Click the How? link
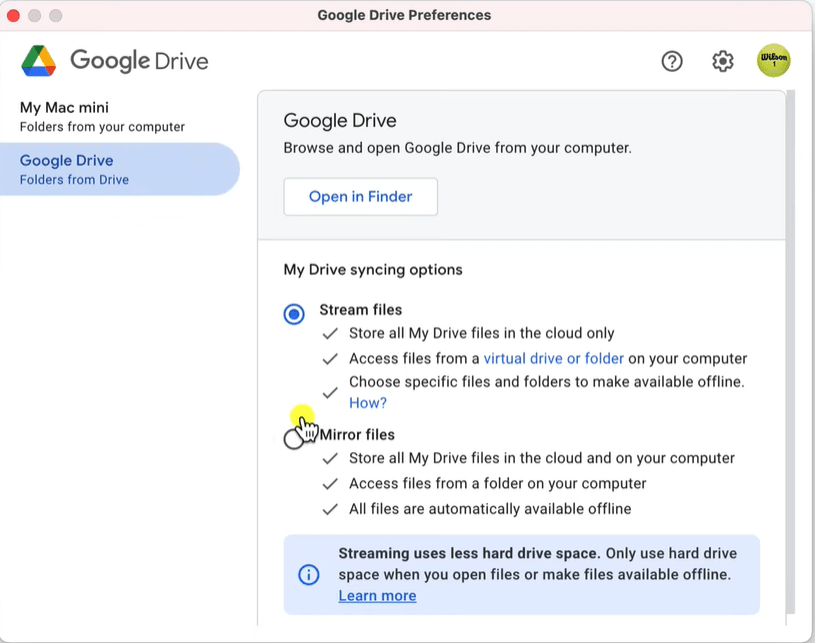 tap(367, 403)
